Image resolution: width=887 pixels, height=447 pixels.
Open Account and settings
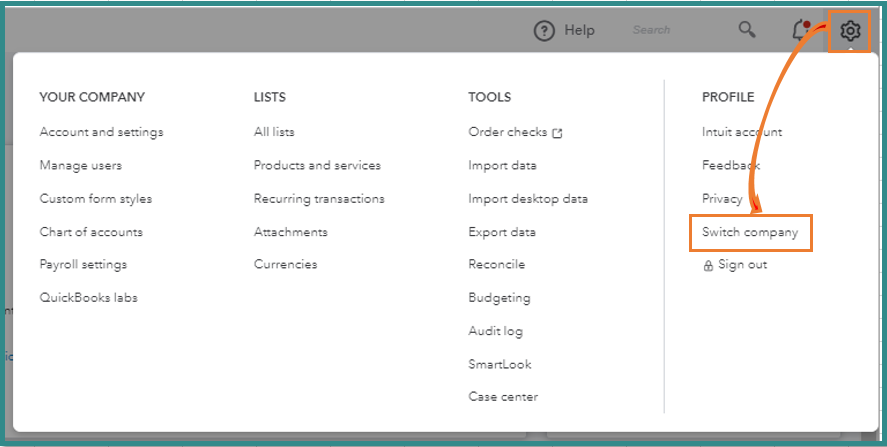pos(101,132)
